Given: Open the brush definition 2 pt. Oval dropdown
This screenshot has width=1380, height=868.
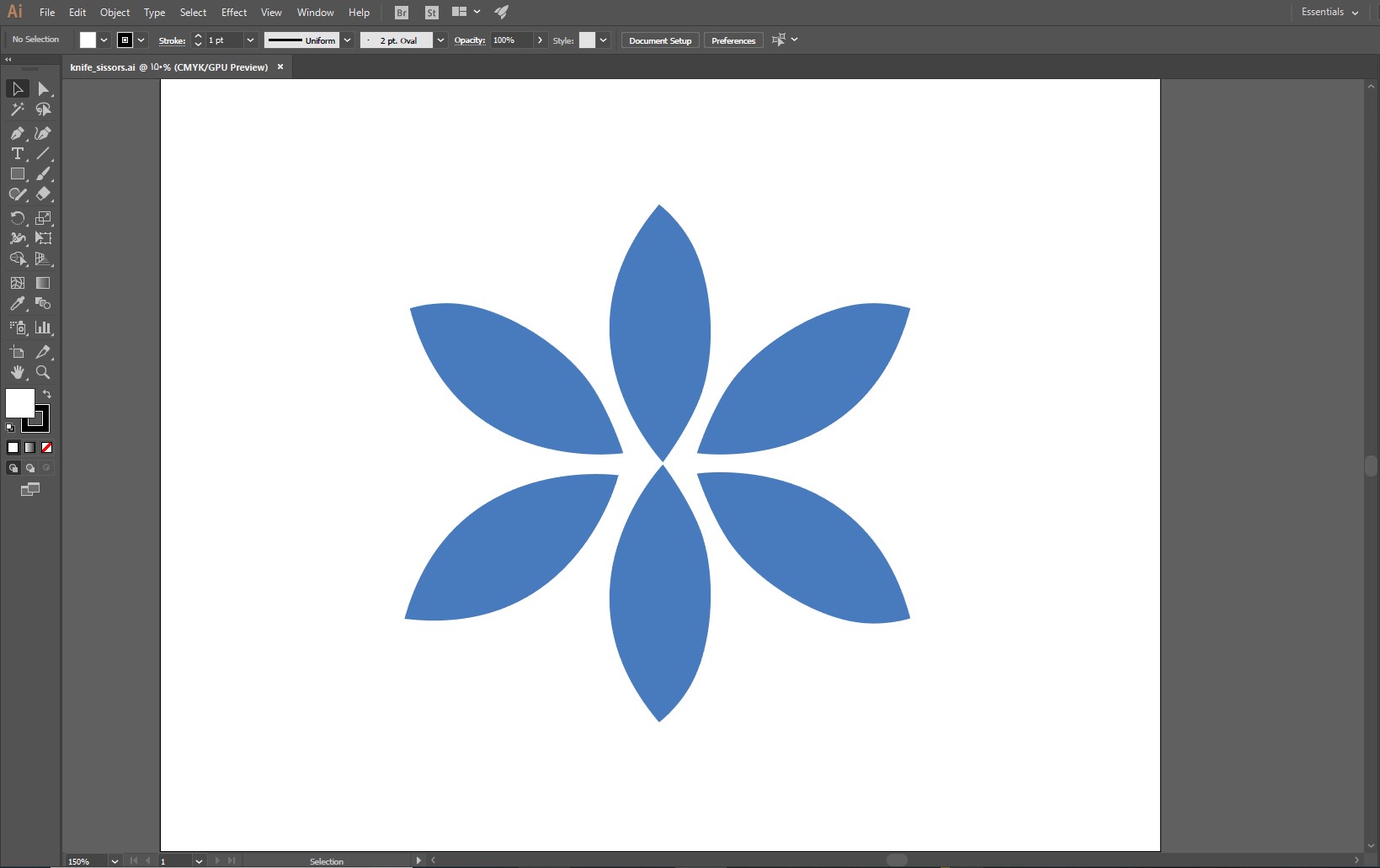Looking at the screenshot, I should 440,40.
